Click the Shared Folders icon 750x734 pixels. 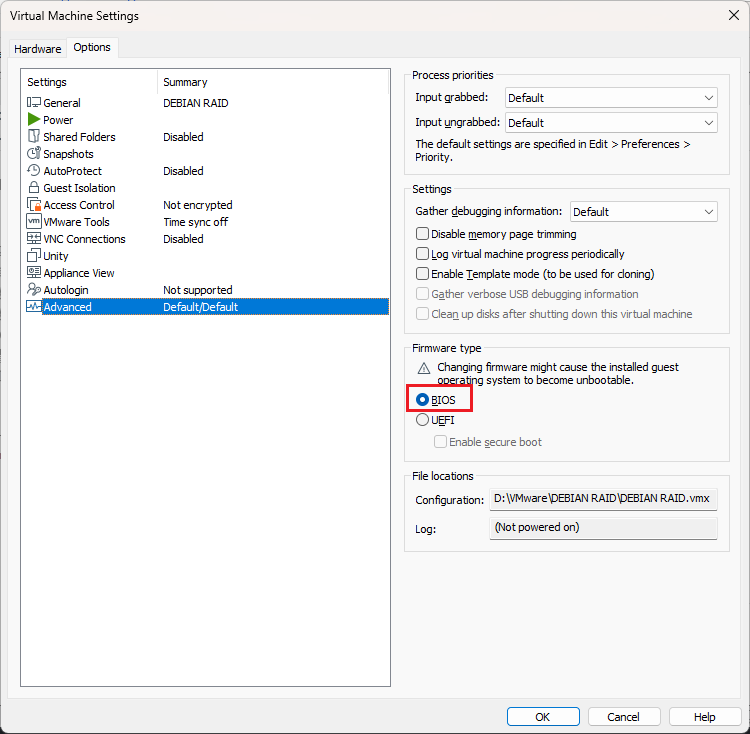click(x=33, y=136)
